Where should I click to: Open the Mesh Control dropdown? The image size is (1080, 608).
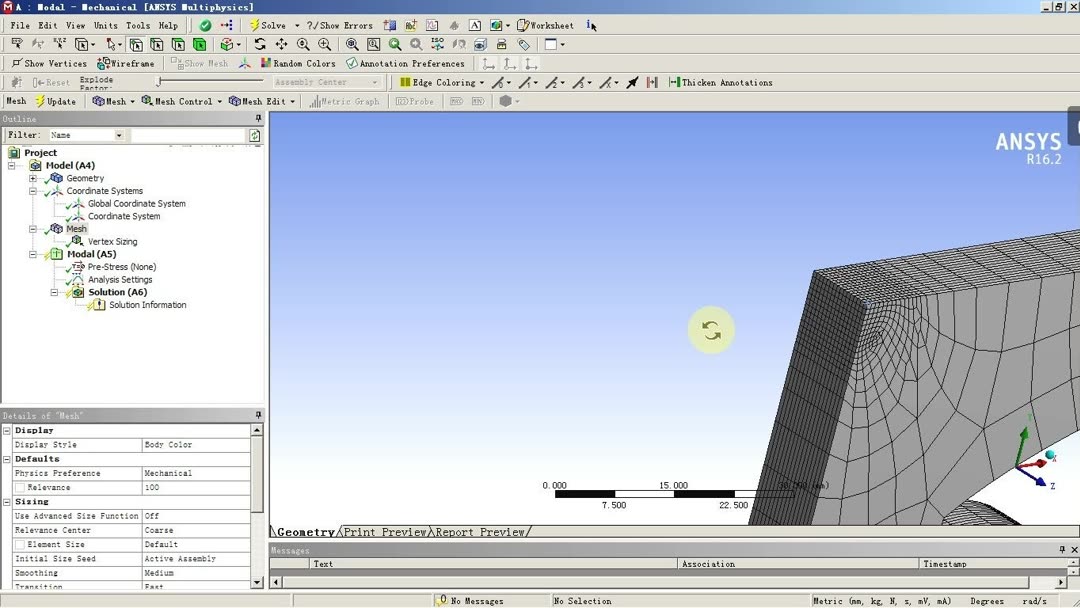(183, 101)
